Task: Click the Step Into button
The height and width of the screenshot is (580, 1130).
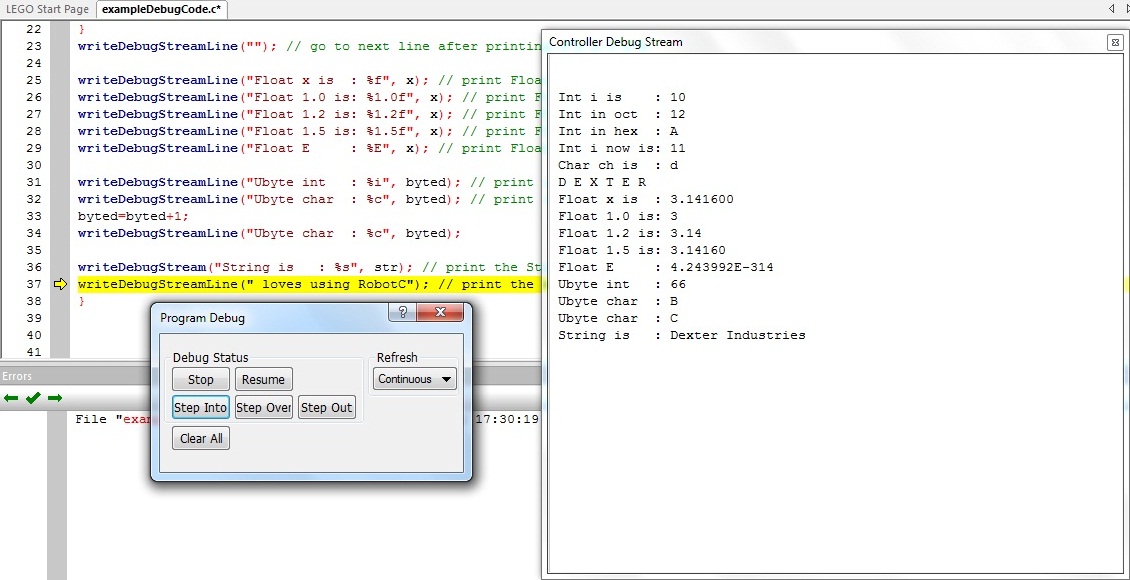Action: point(201,407)
